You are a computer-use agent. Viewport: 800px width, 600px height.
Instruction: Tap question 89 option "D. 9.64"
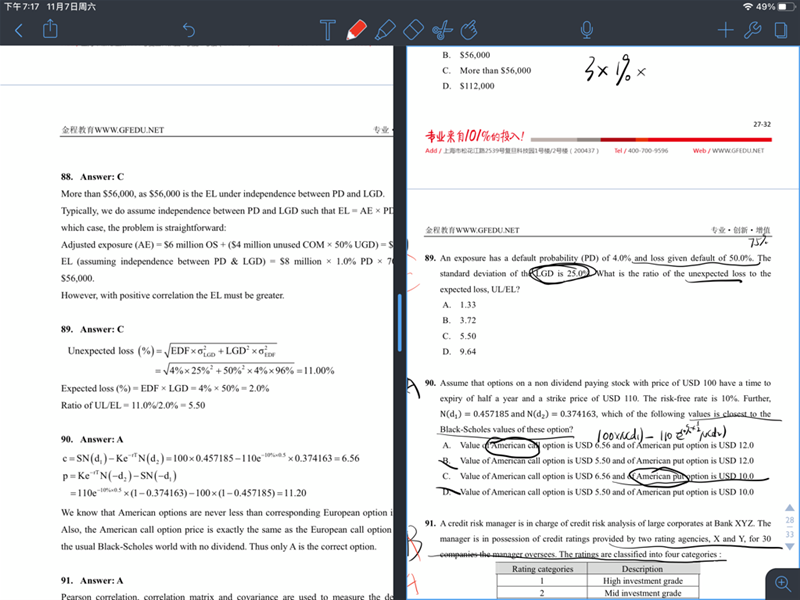click(459, 352)
